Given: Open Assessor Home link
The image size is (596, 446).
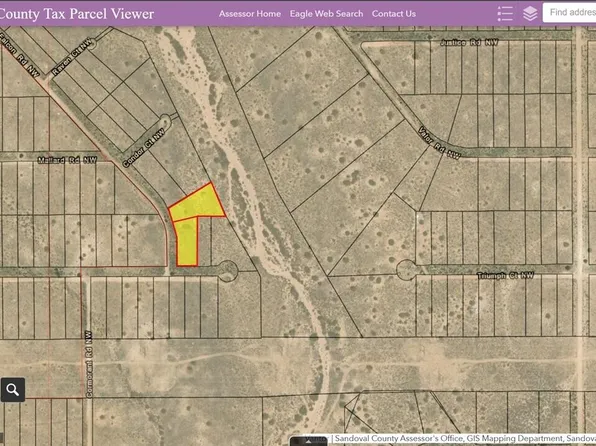Looking at the screenshot, I should tap(250, 14).
